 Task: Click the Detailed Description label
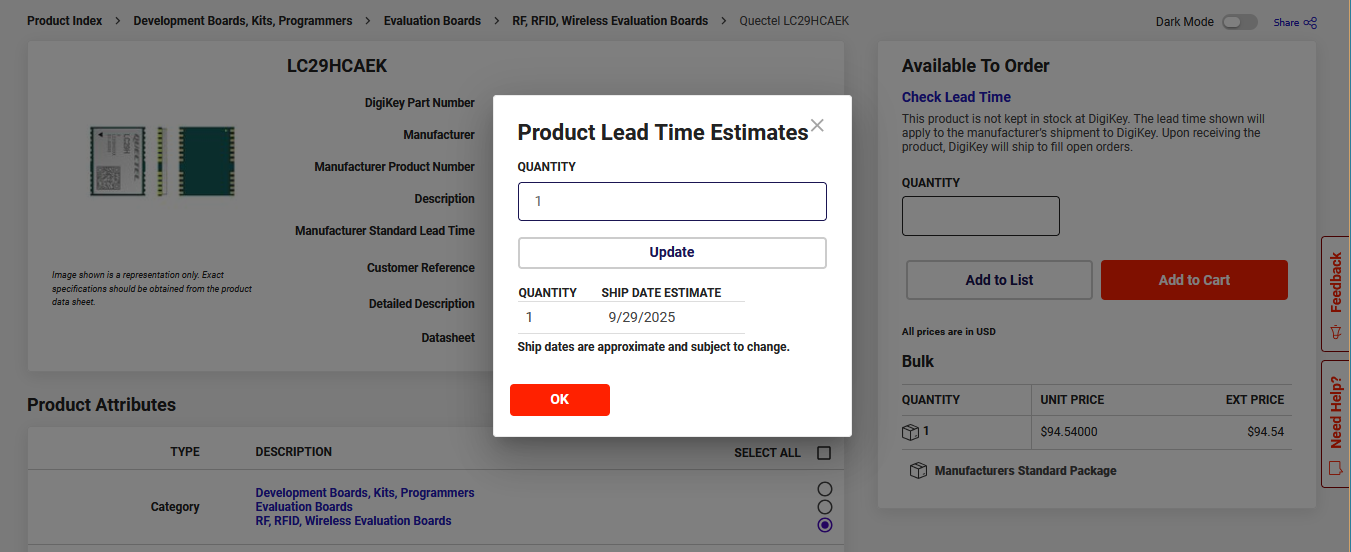coord(422,304)
